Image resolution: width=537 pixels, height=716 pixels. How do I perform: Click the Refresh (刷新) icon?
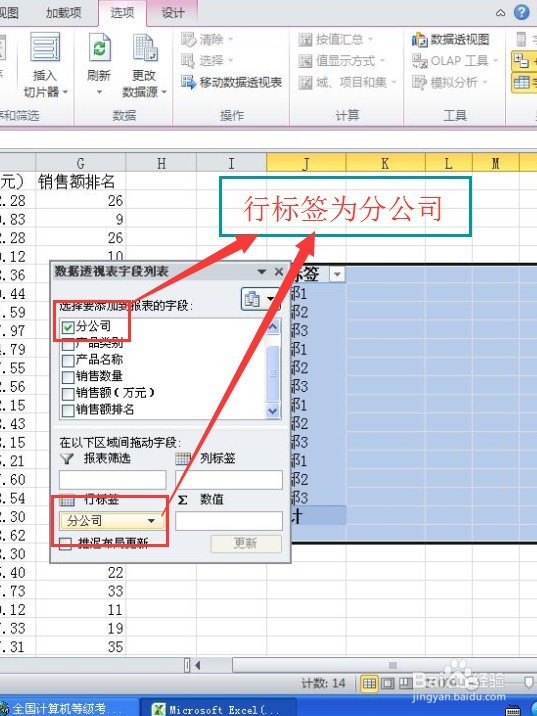point(99,48)
